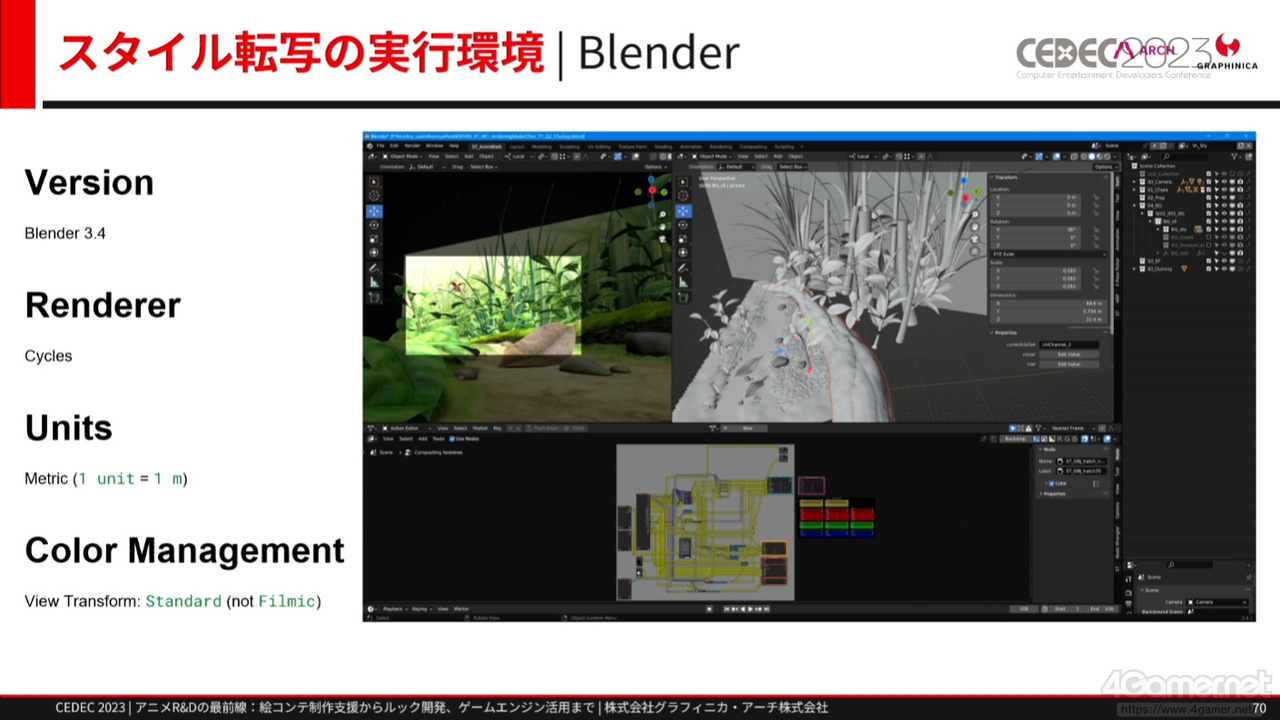
Task: Select the Cursor tool in left viewport toolbar
Action: [374, 196]
